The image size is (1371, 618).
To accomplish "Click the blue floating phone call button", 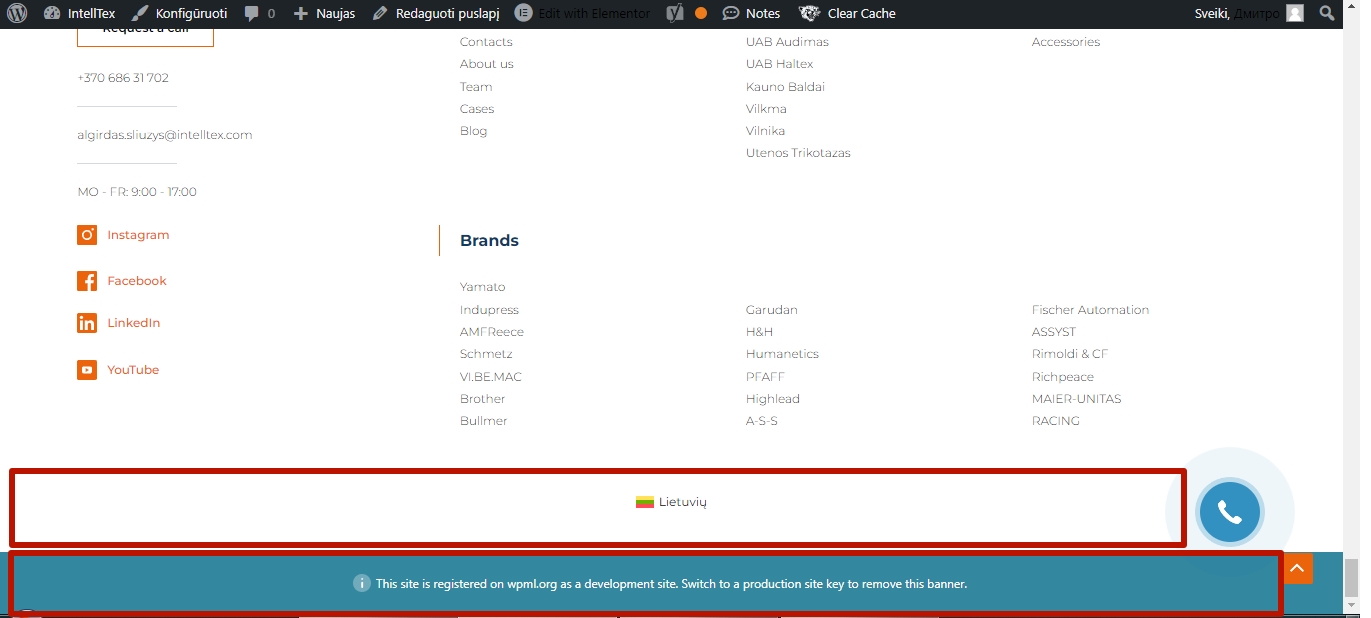I will (1229, 512).
